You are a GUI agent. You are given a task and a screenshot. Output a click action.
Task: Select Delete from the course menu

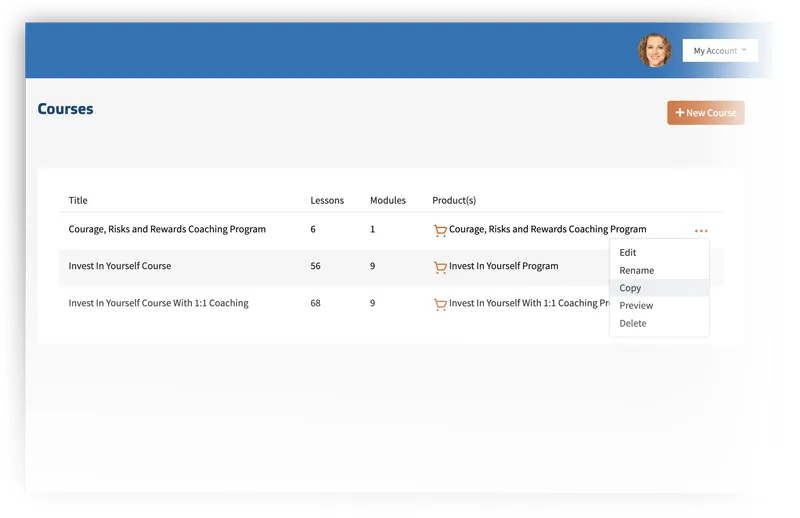(633, 323)
